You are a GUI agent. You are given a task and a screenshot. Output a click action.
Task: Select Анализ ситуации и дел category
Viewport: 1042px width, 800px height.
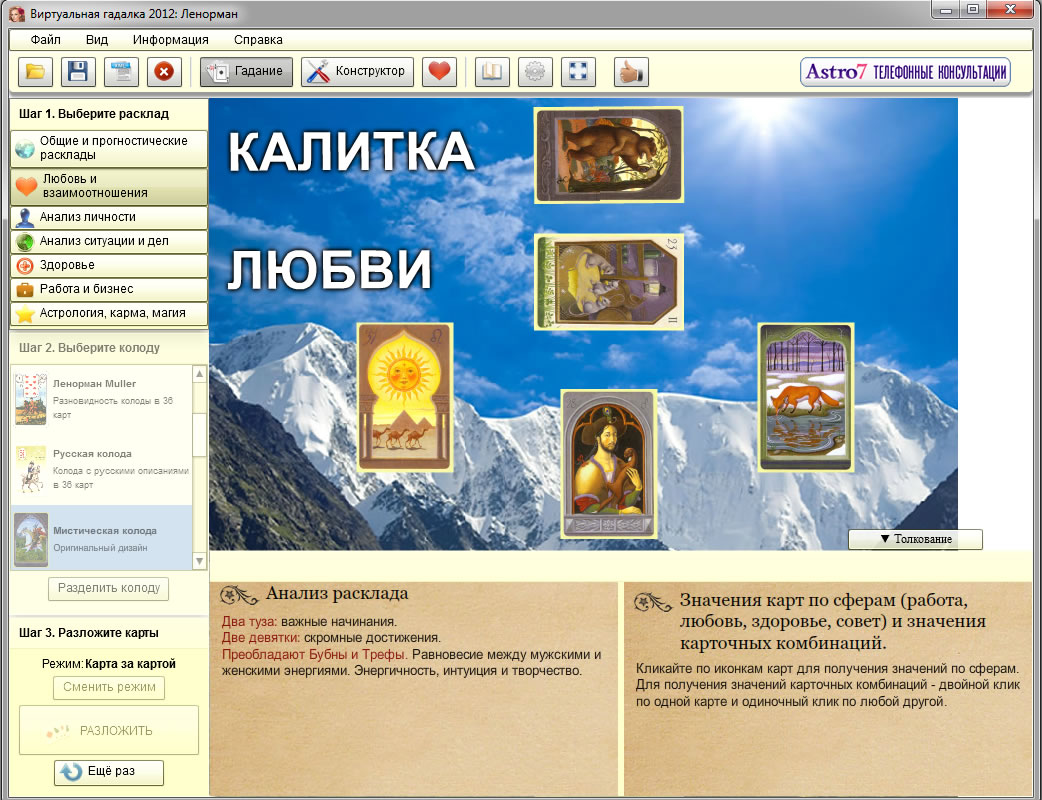(110, 241)
